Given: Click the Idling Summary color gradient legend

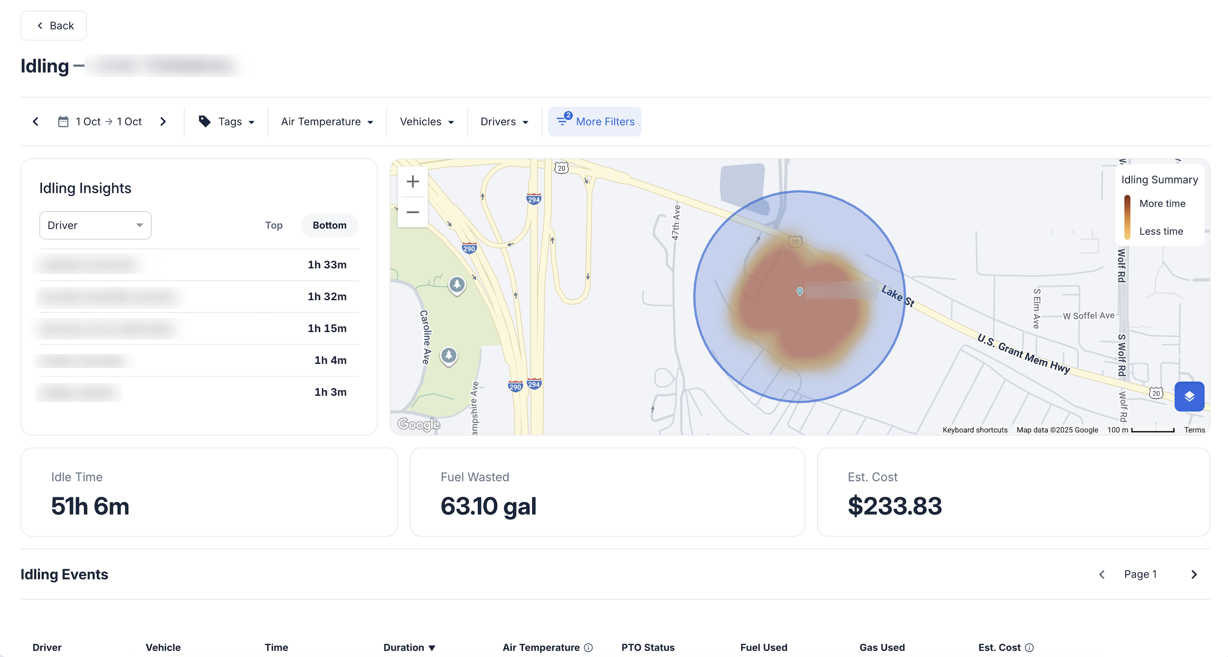Looking at the screenshot, I should click(1128, 216).
